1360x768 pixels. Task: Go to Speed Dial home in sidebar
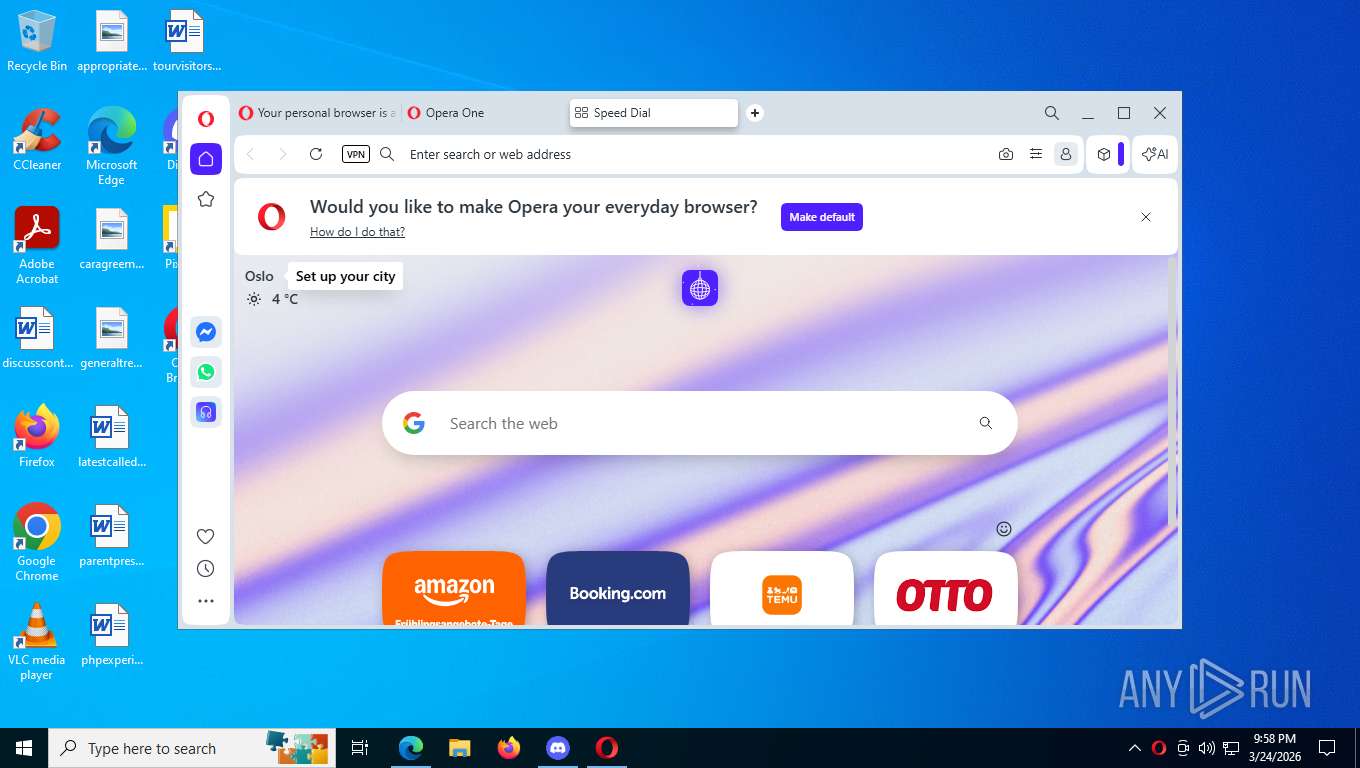coord(206,159)
